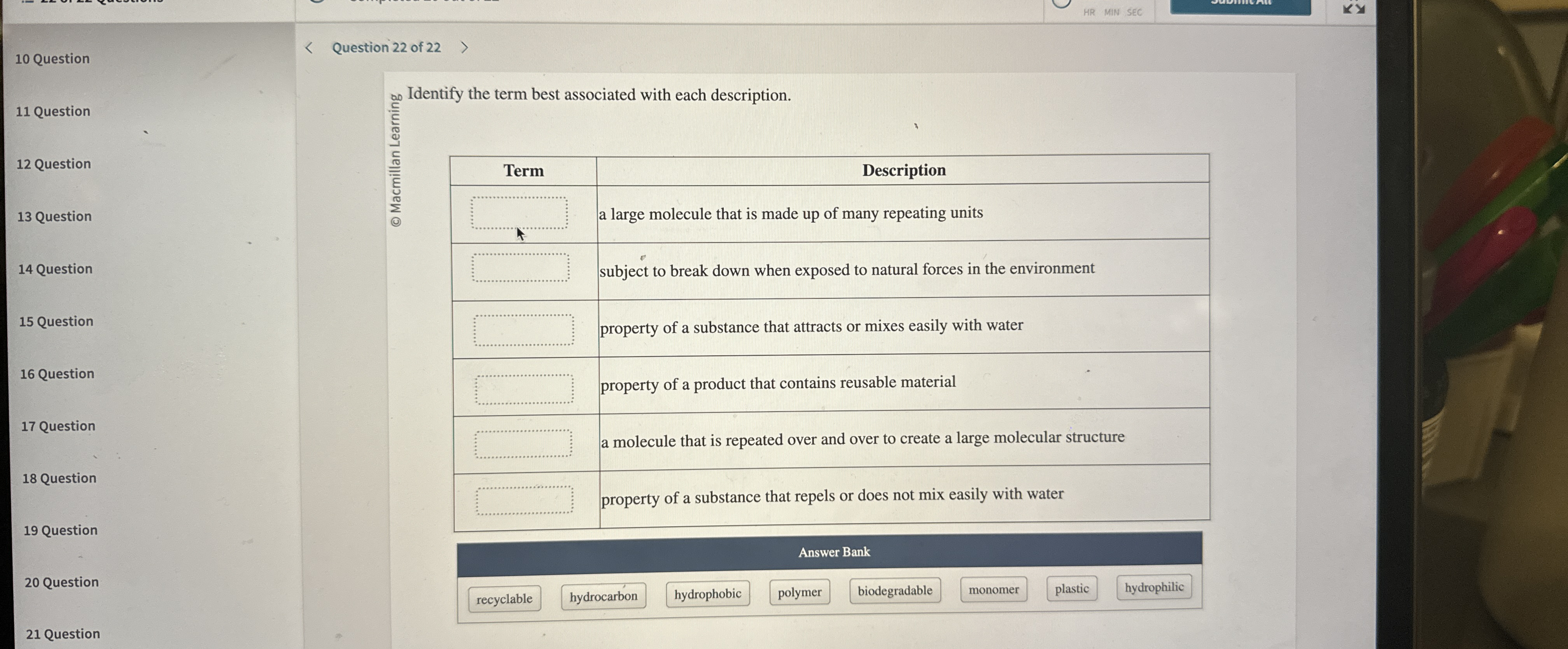Pick the 'hydrophobic' answer tile
The image size is (1568, 649).
pyautogui.click(x=707, y=594)
